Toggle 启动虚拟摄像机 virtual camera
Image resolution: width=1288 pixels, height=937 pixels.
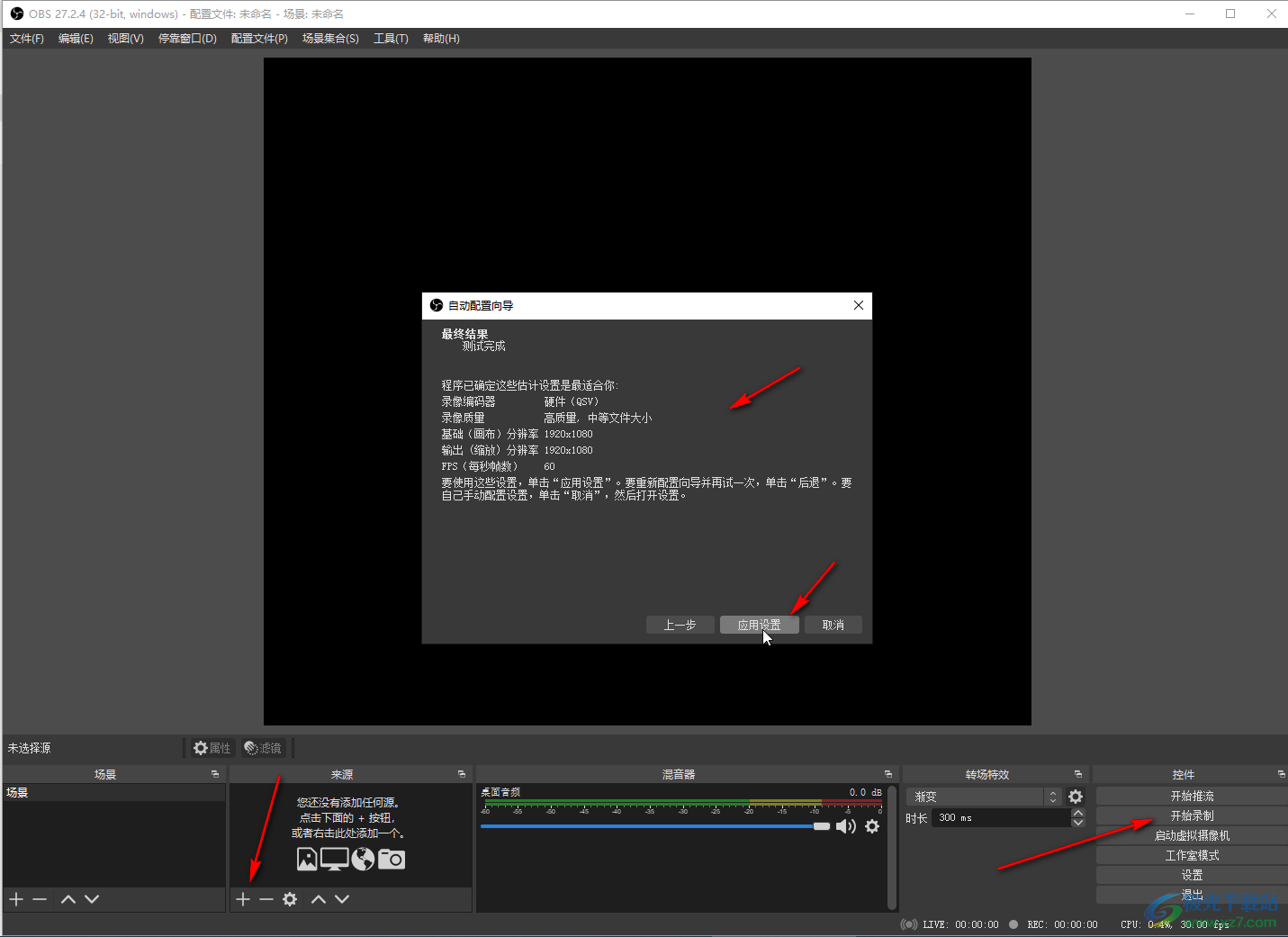click(x=1192, y=835)
